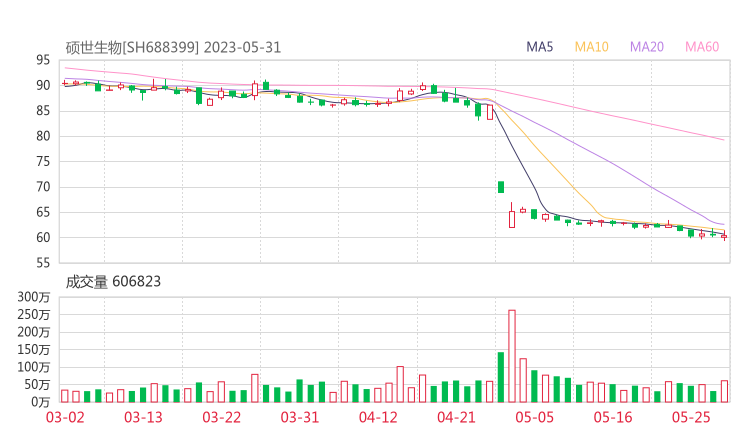Screen dimensions: 740x440
Task: Click the 03-22 date label
Action: 222,417
